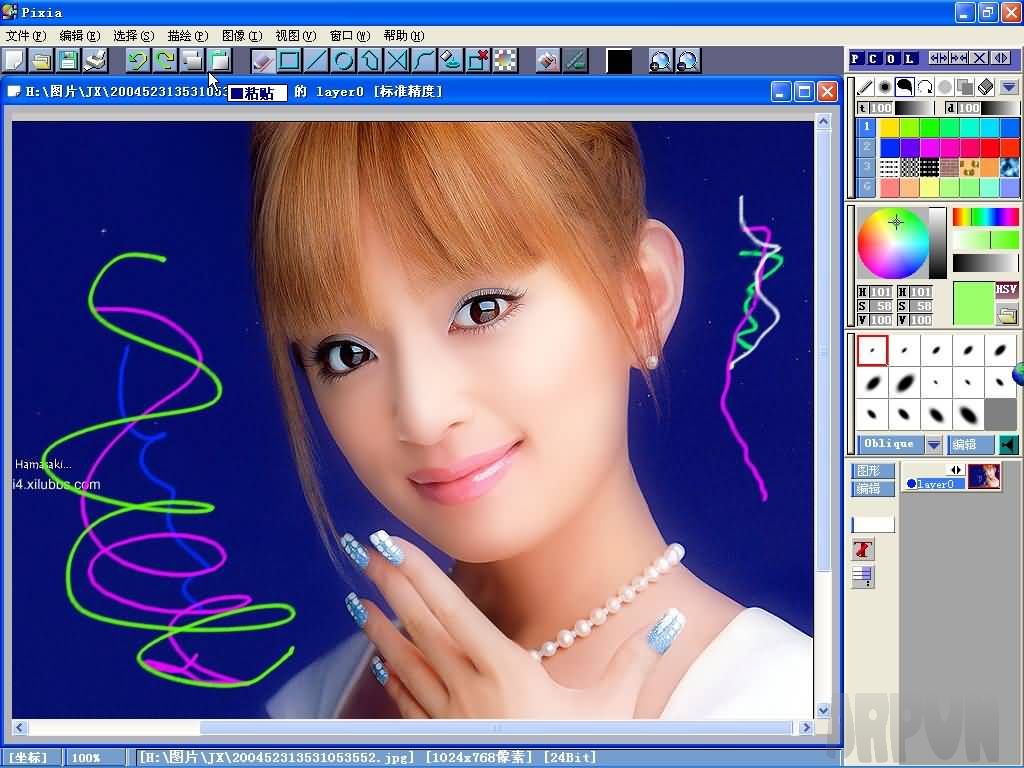Click the Zoom magnifier icon on the toolbar
1024x768 pixels.
(659, 61)
